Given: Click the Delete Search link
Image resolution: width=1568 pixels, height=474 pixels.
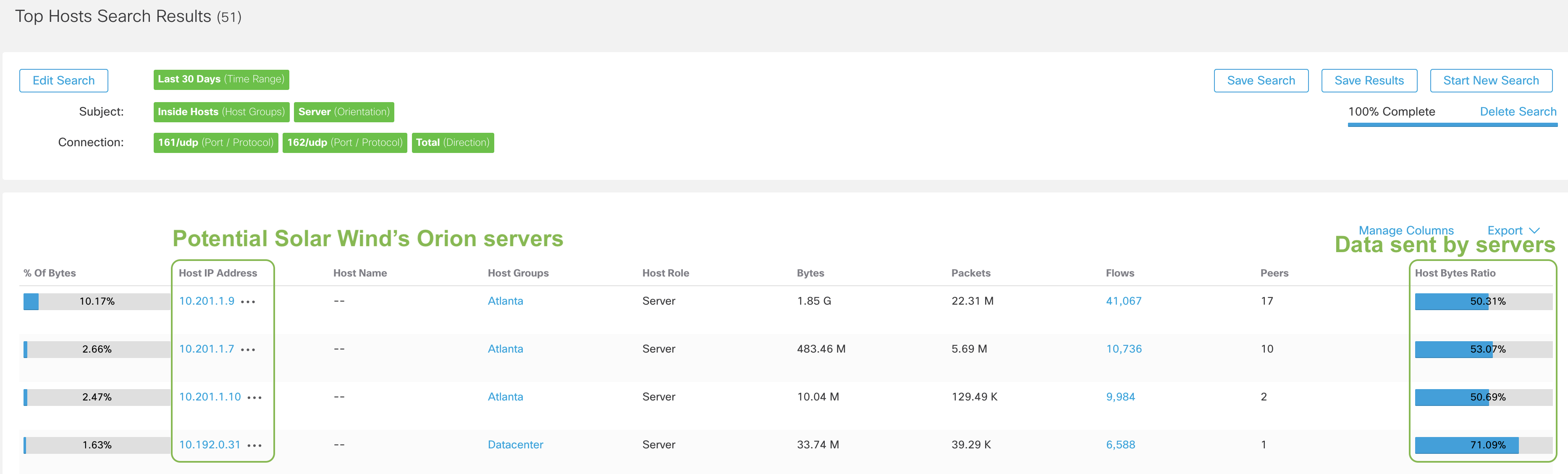Looking at the screenshot, I should (x=1519, y=111).
